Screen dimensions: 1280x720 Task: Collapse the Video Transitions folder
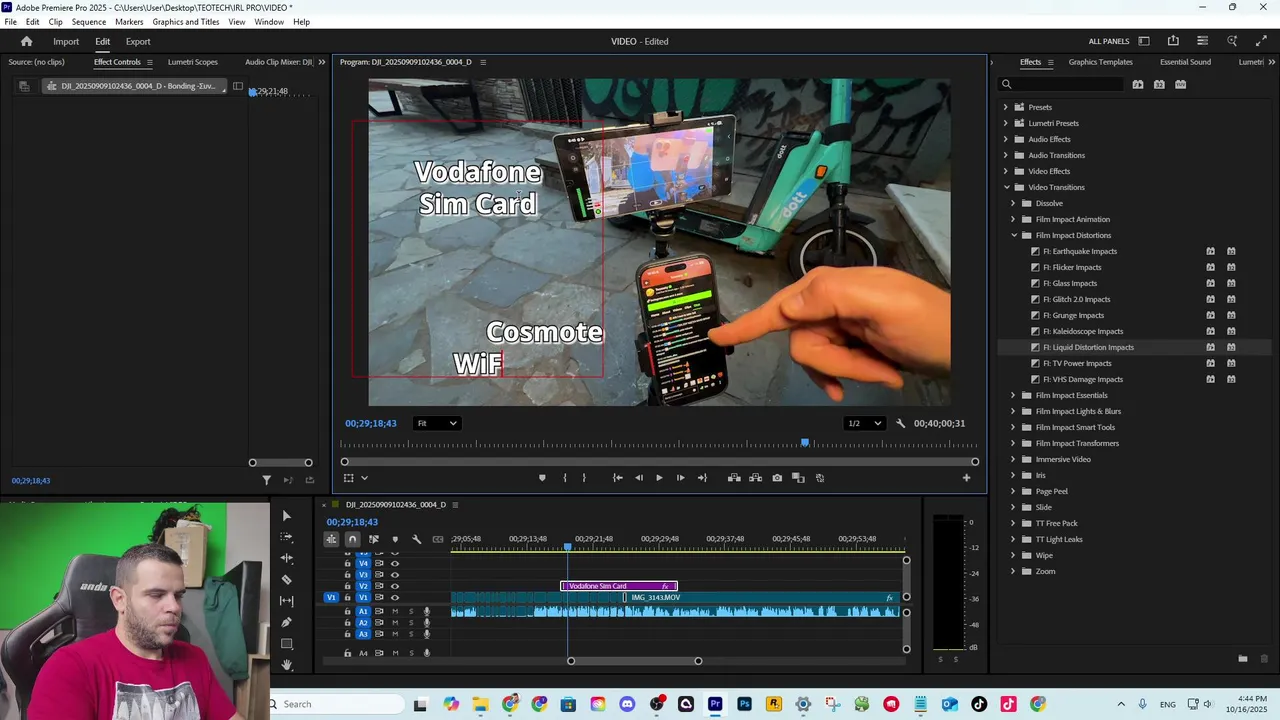coord(1006,187)
